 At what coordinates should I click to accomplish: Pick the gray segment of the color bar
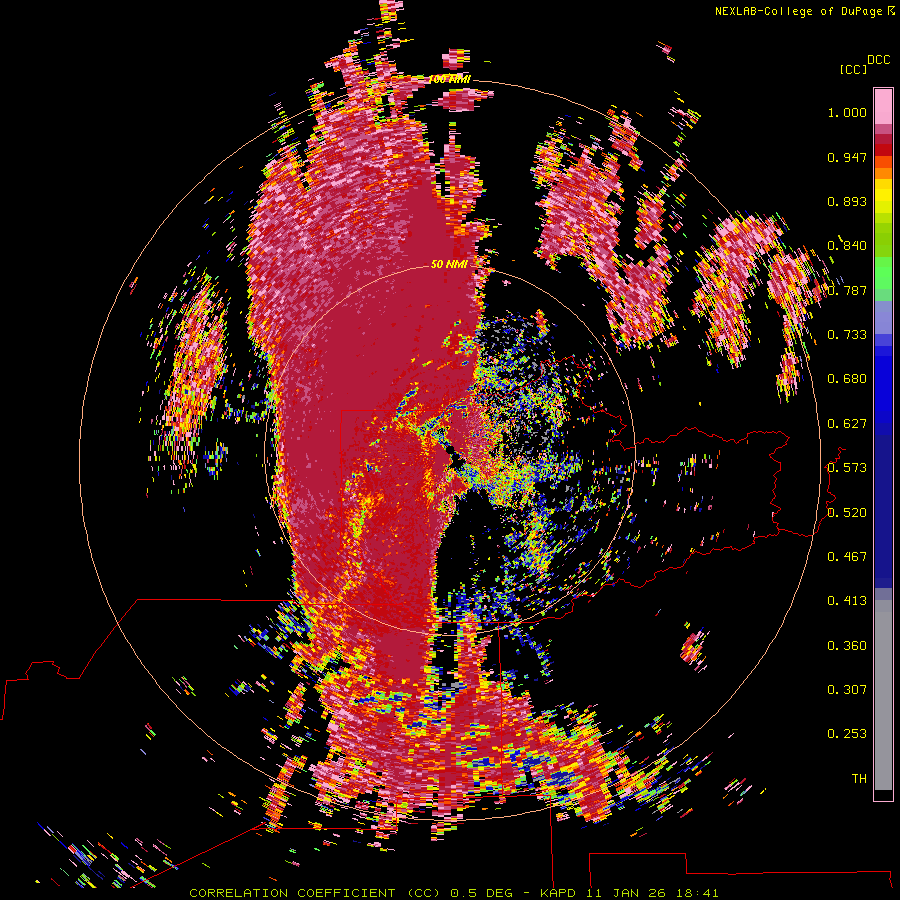pos(883,695)
